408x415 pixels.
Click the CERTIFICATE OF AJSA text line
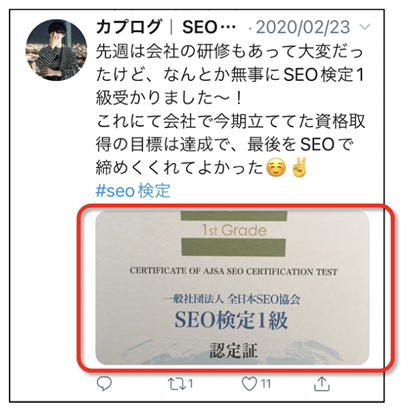(x=234, y=271)
